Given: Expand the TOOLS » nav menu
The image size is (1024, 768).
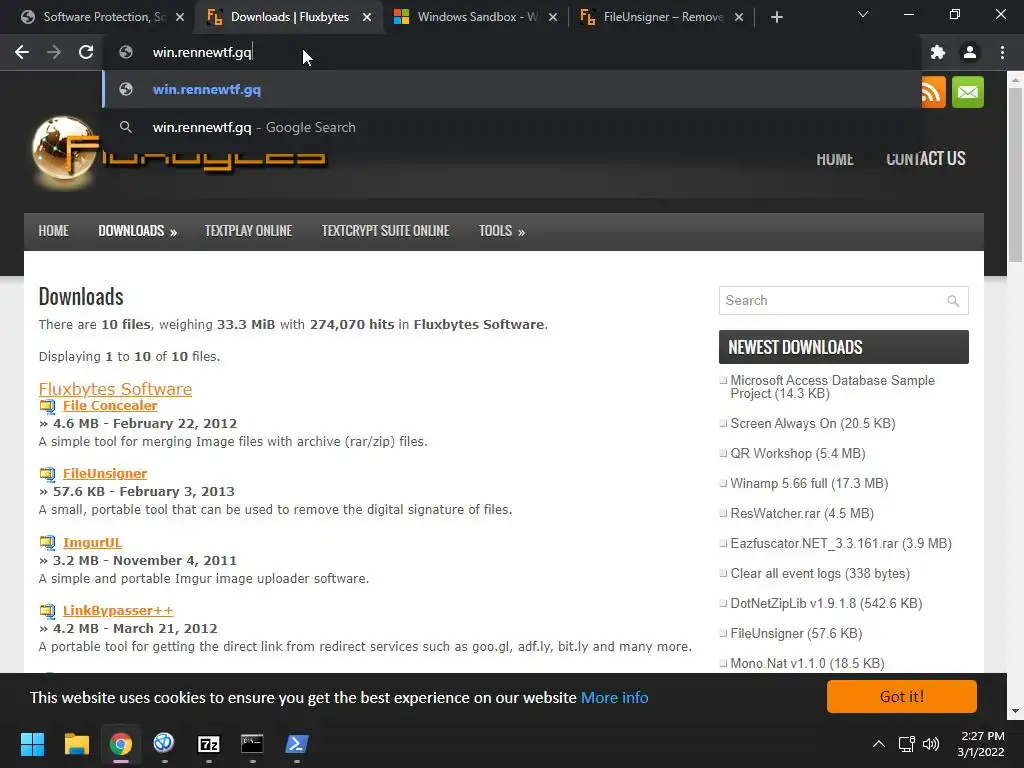Looking at the screenshot, I should point(502,231).
